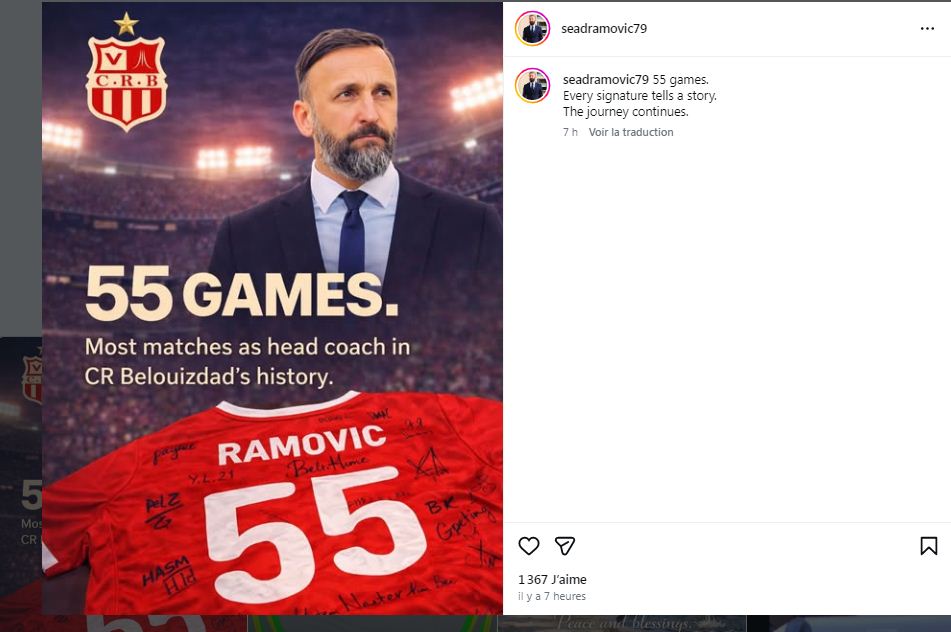The height and width of the screenshot is (632, 951).
Task: Click dimmed top-left backdrop to close post
Action: 20,150
